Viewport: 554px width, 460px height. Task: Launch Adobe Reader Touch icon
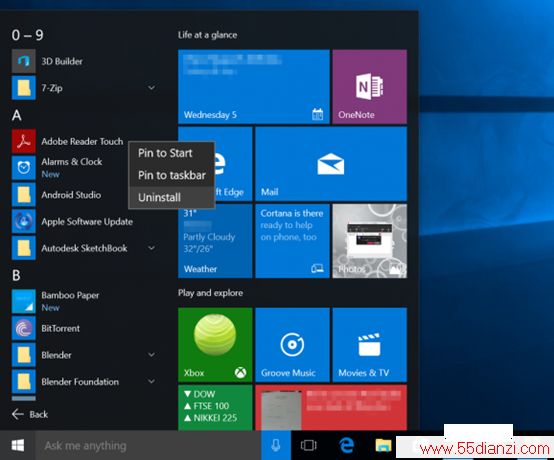pyautogui.click(x=24, y=141)
